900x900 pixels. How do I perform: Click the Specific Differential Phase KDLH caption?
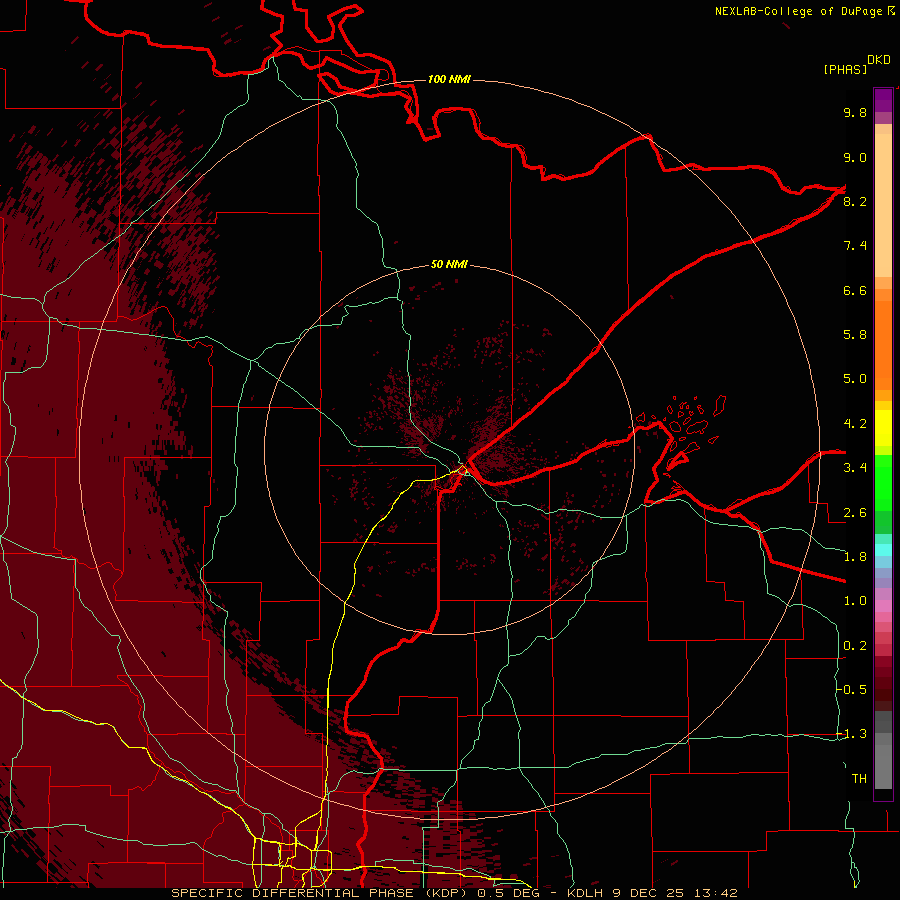(x=454, y=893)
